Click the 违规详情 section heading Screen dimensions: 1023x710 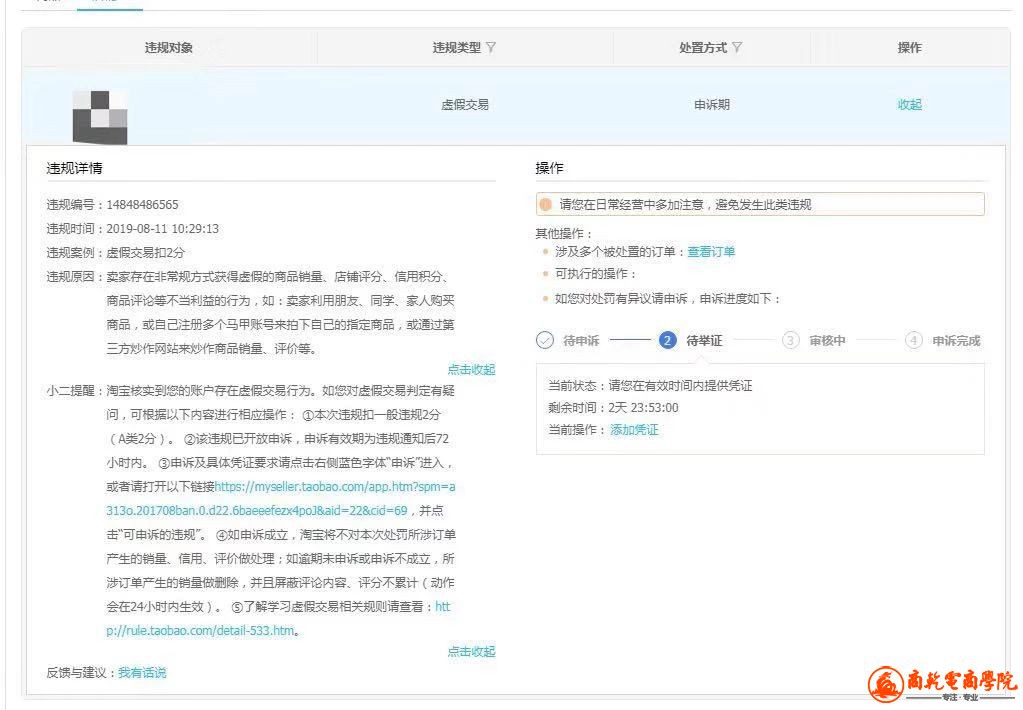(74, 168)
